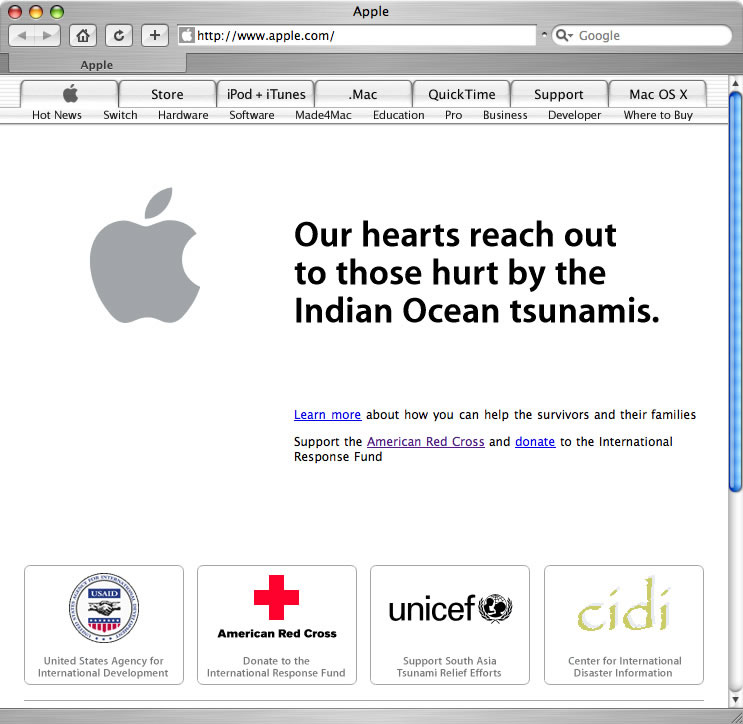Click 'Donate to the International Response Fund' caption
743x724 pixels.
(x=276, y=667)
